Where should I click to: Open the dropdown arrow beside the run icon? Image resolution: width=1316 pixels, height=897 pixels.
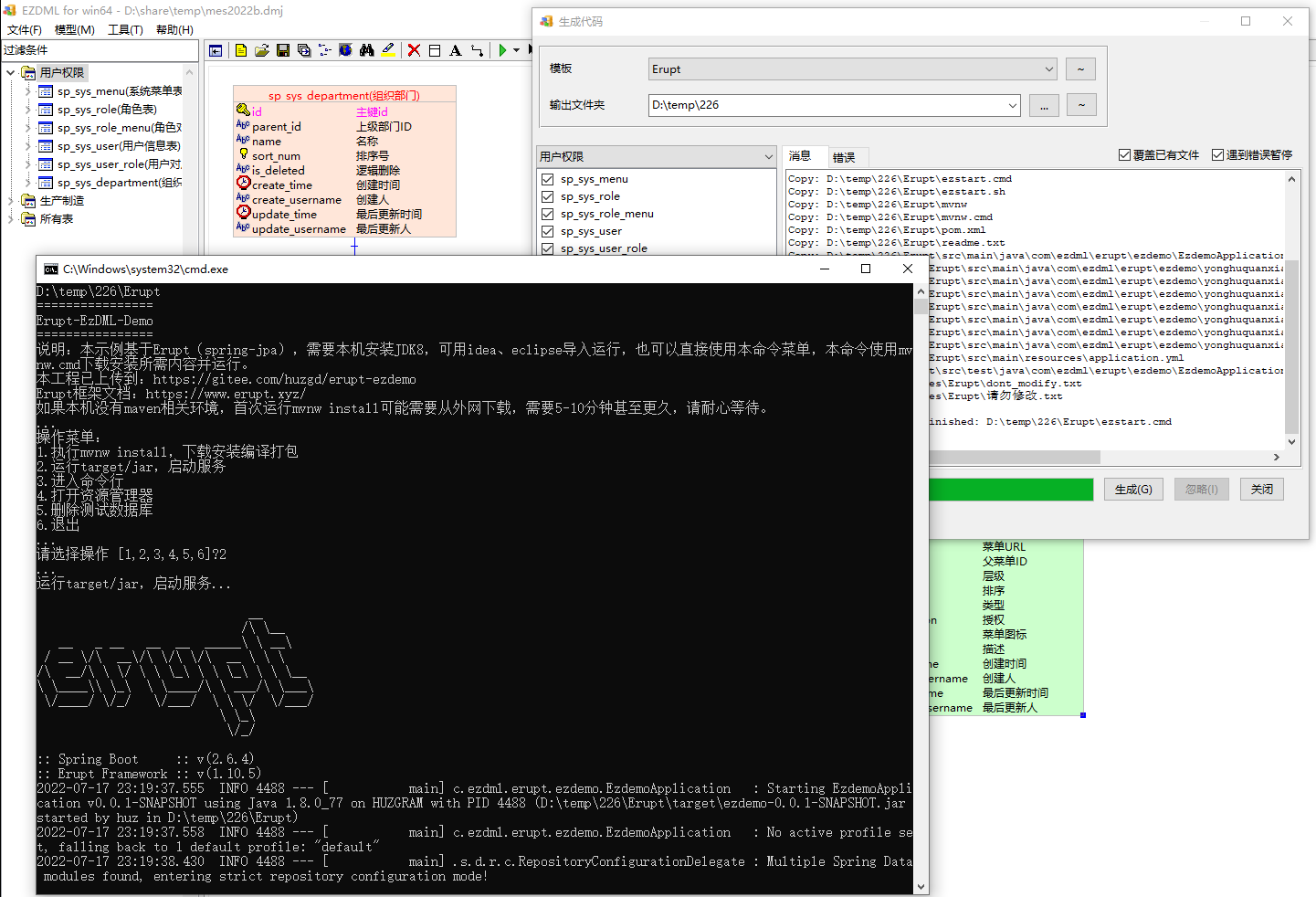pos(517,50)
